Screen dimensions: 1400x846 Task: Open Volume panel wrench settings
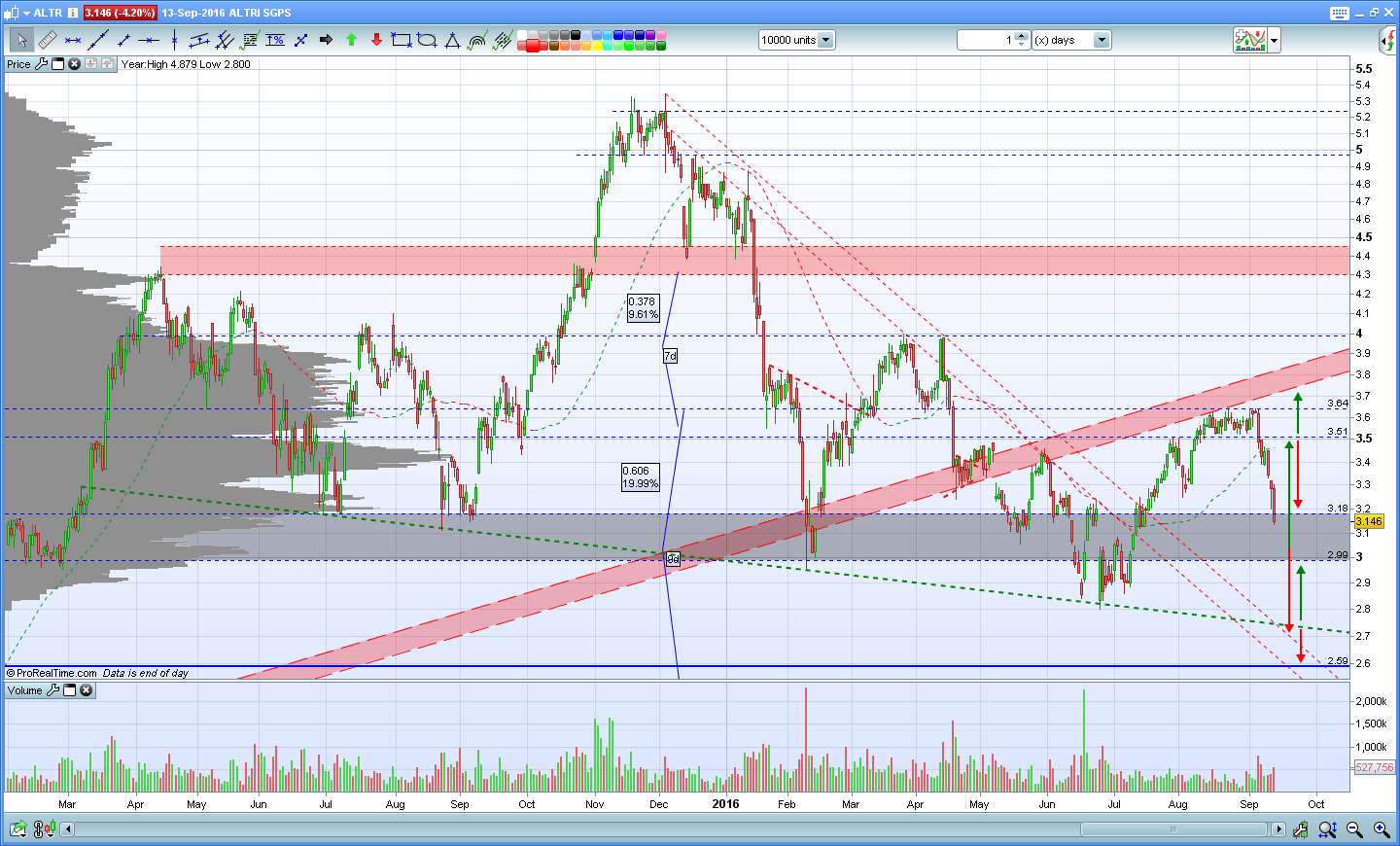[52, 690]
